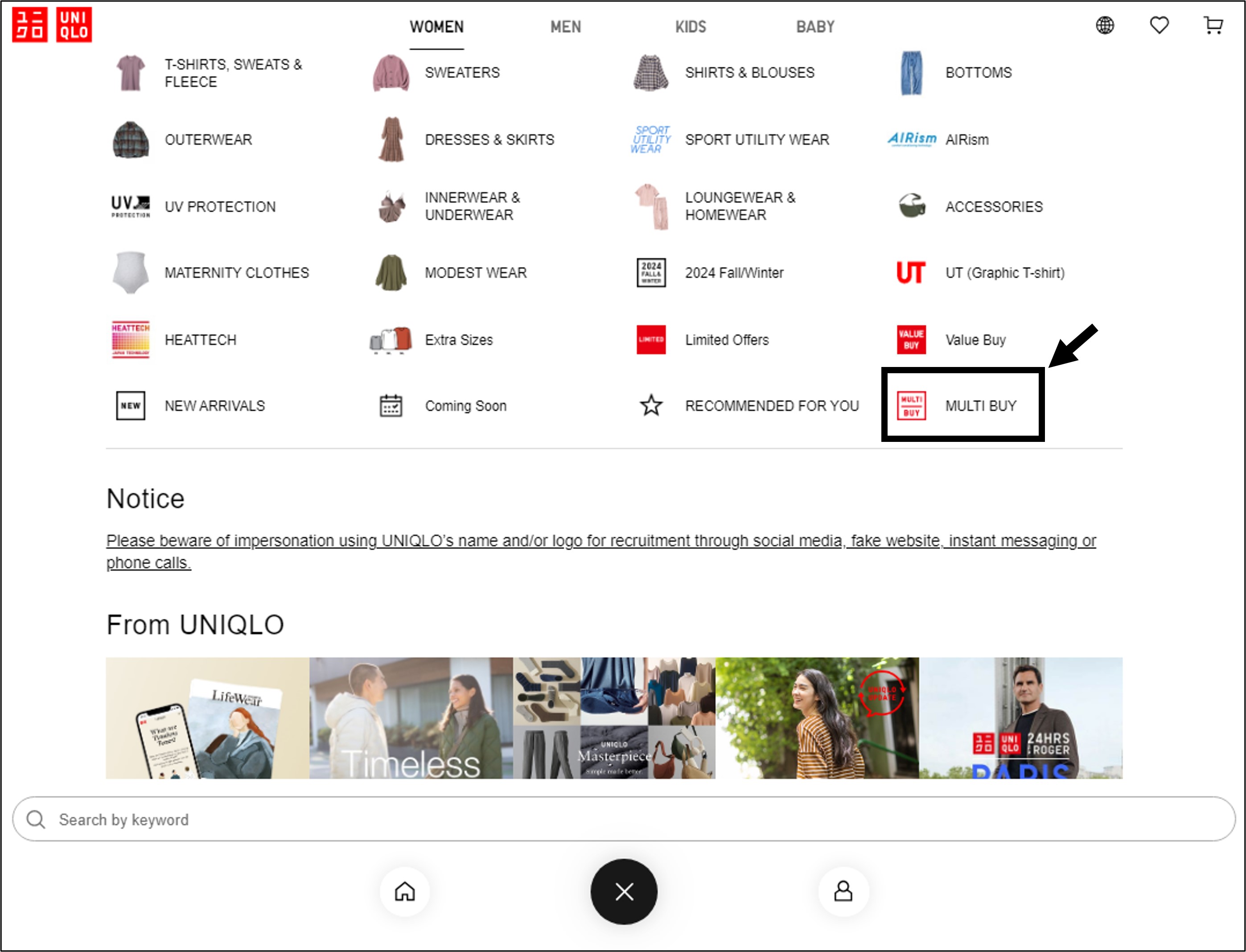The image size is (1246, 952).
Task: Click the Recommended star icon
Action: [x=651, y=406]
